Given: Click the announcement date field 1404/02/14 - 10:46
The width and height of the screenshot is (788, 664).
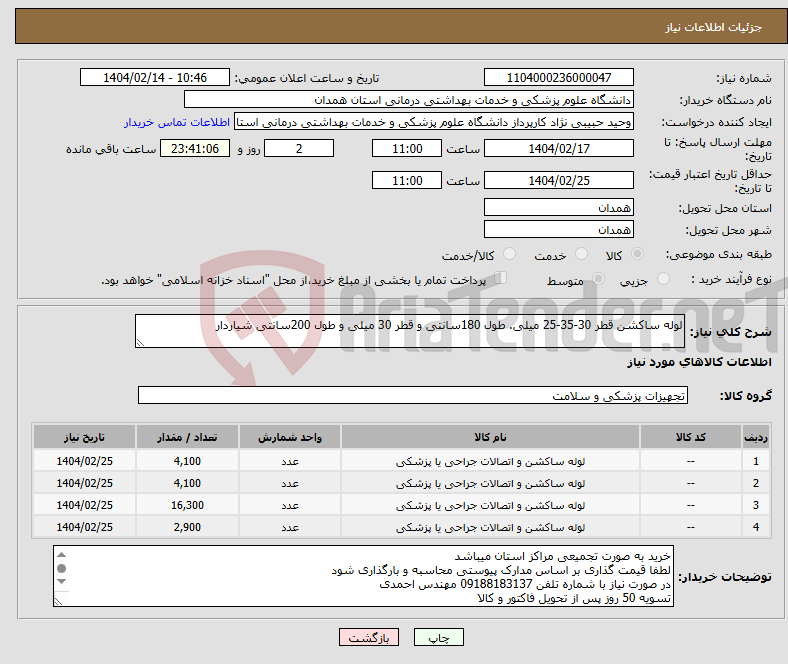Looking at the screenshot, I should pyautogui.click(x=155, y=77).
